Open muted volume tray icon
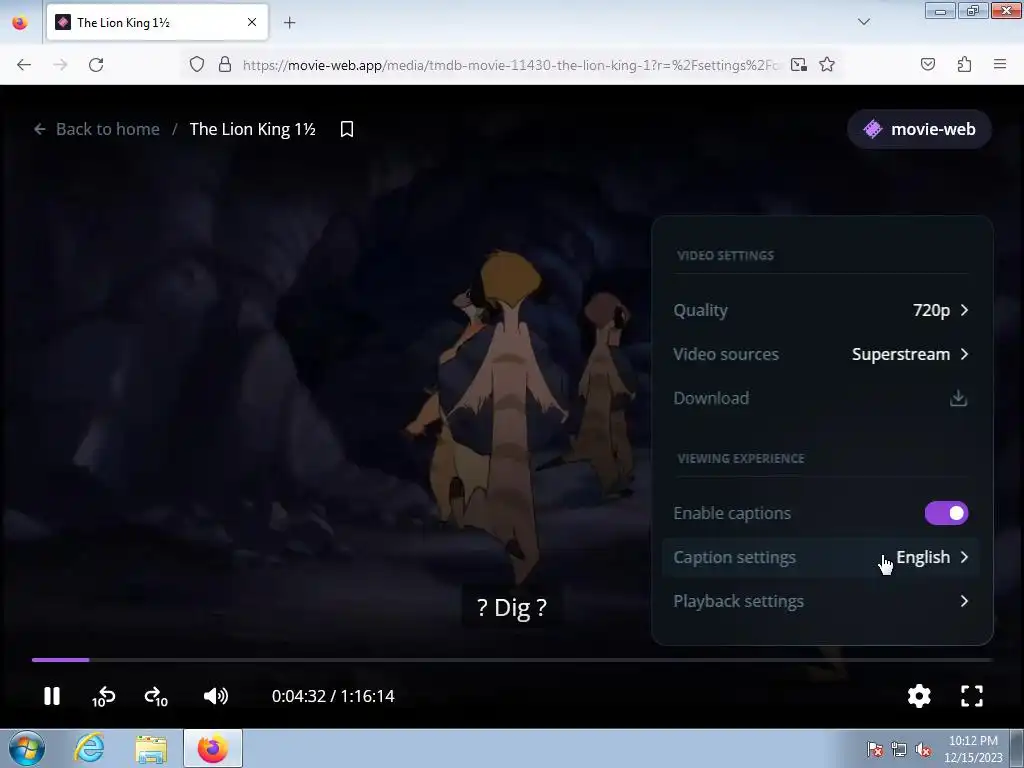 (x=923, y=749)
